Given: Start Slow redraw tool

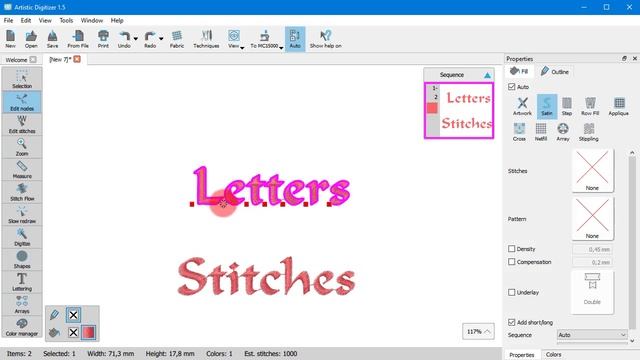Looking at the screenshot, I should click(22, 214).
